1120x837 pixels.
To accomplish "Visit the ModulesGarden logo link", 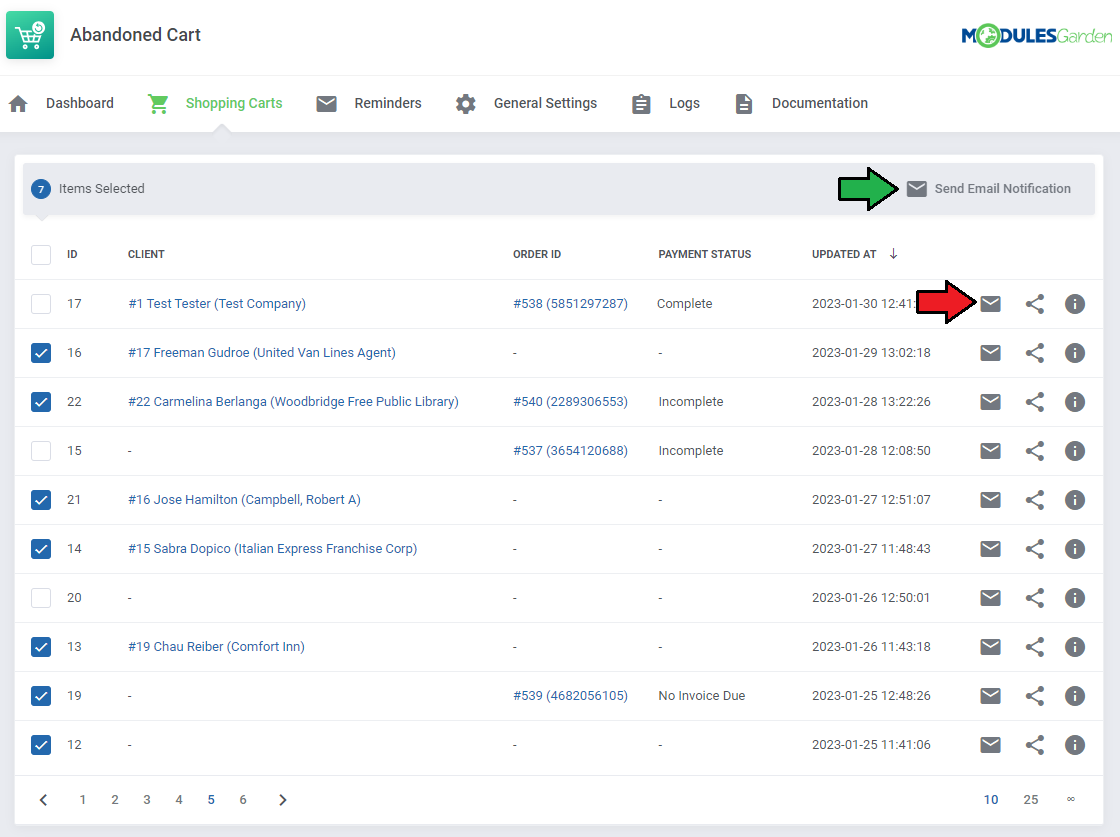I will (x=1036, y=36).
